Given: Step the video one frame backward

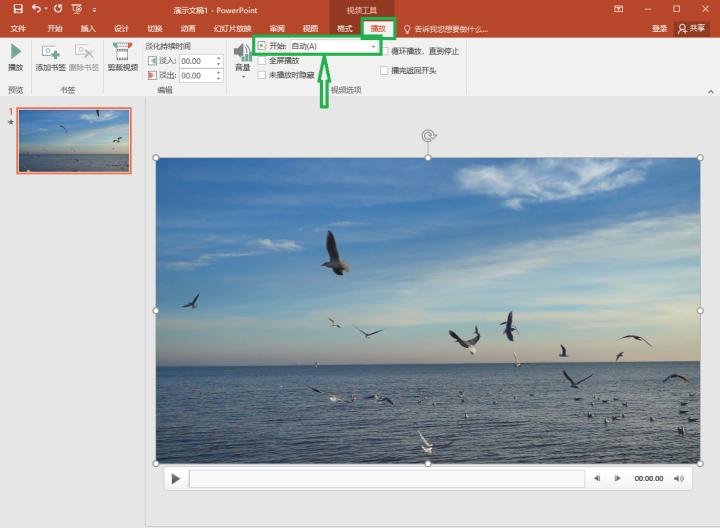Looking at the screenshot, I should [x=597, y=478].
